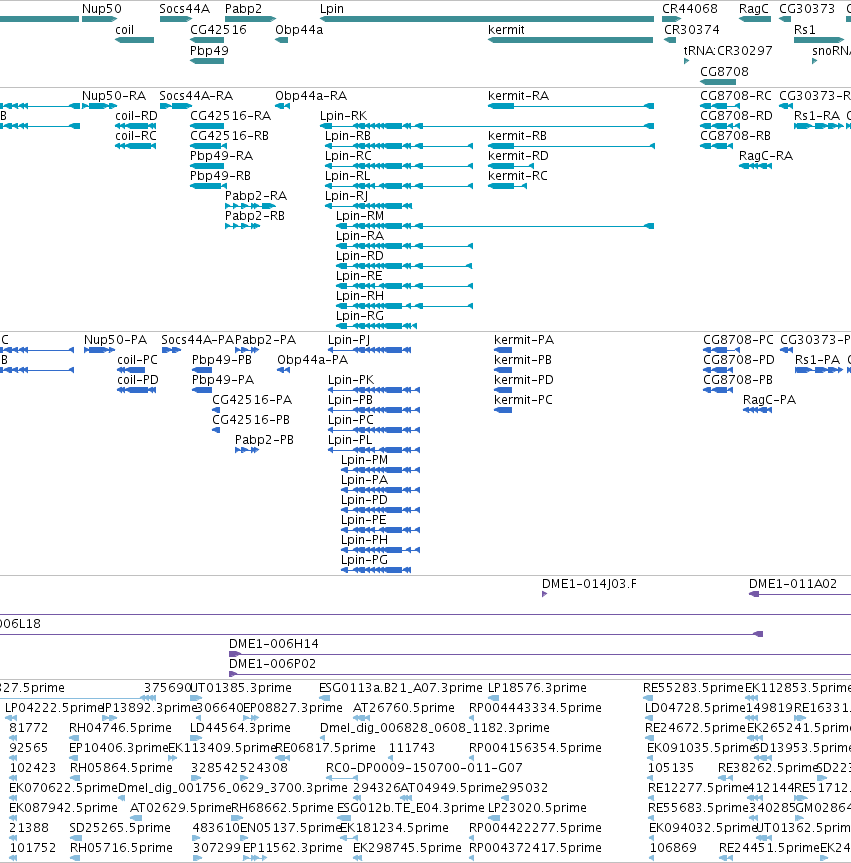Click the coil gene label
This screenshot has width=851, height=863.
[x=124, y=30]
